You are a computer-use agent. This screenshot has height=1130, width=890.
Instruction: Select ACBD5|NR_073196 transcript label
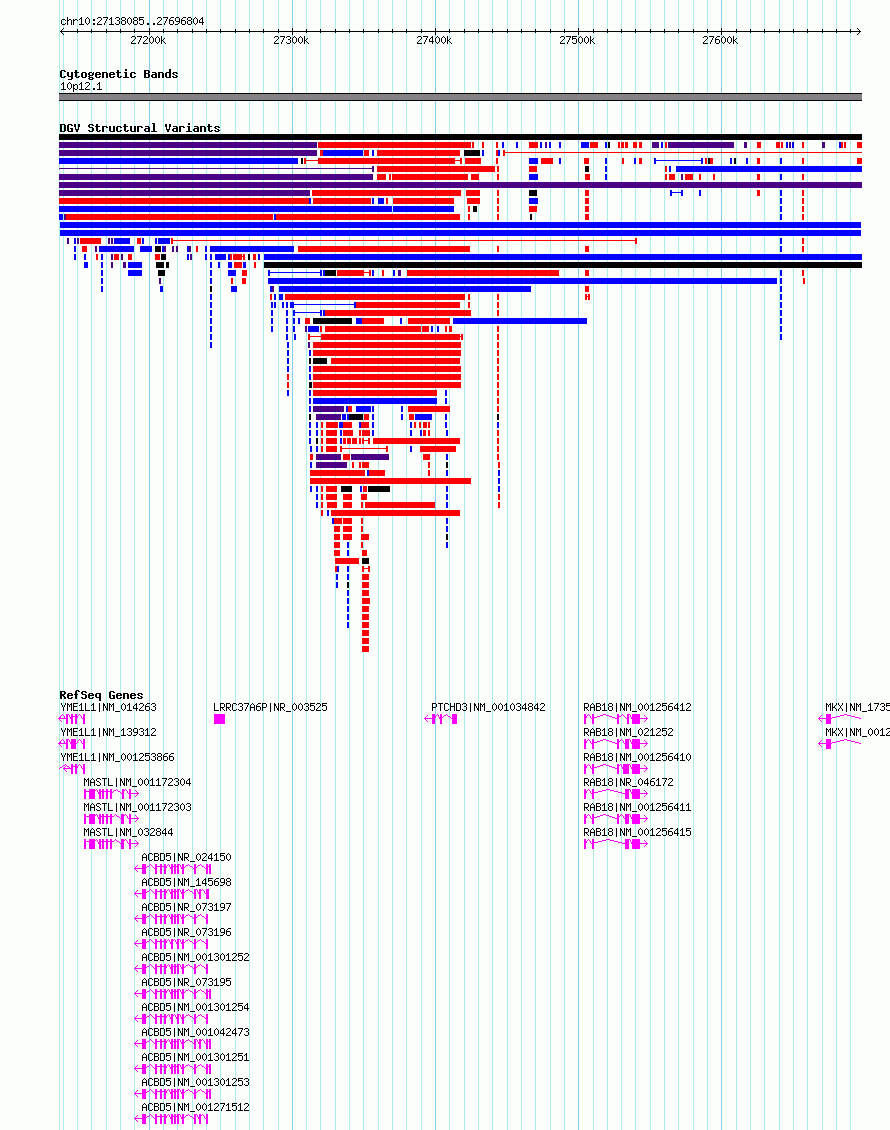tap(186, 933)
